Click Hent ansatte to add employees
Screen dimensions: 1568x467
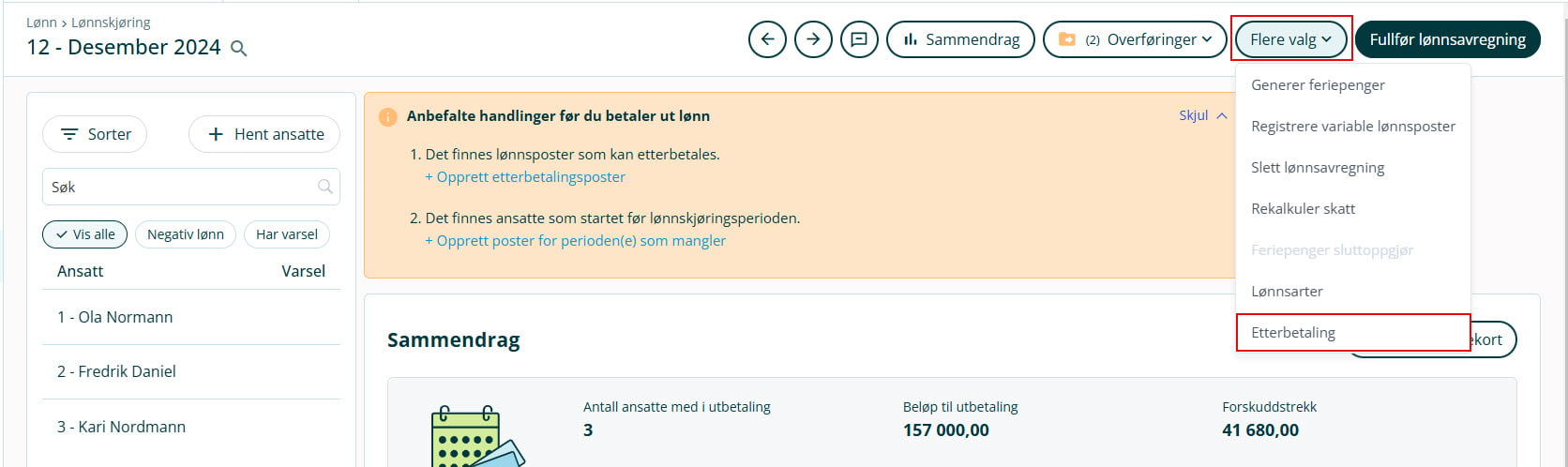[264, 134]
